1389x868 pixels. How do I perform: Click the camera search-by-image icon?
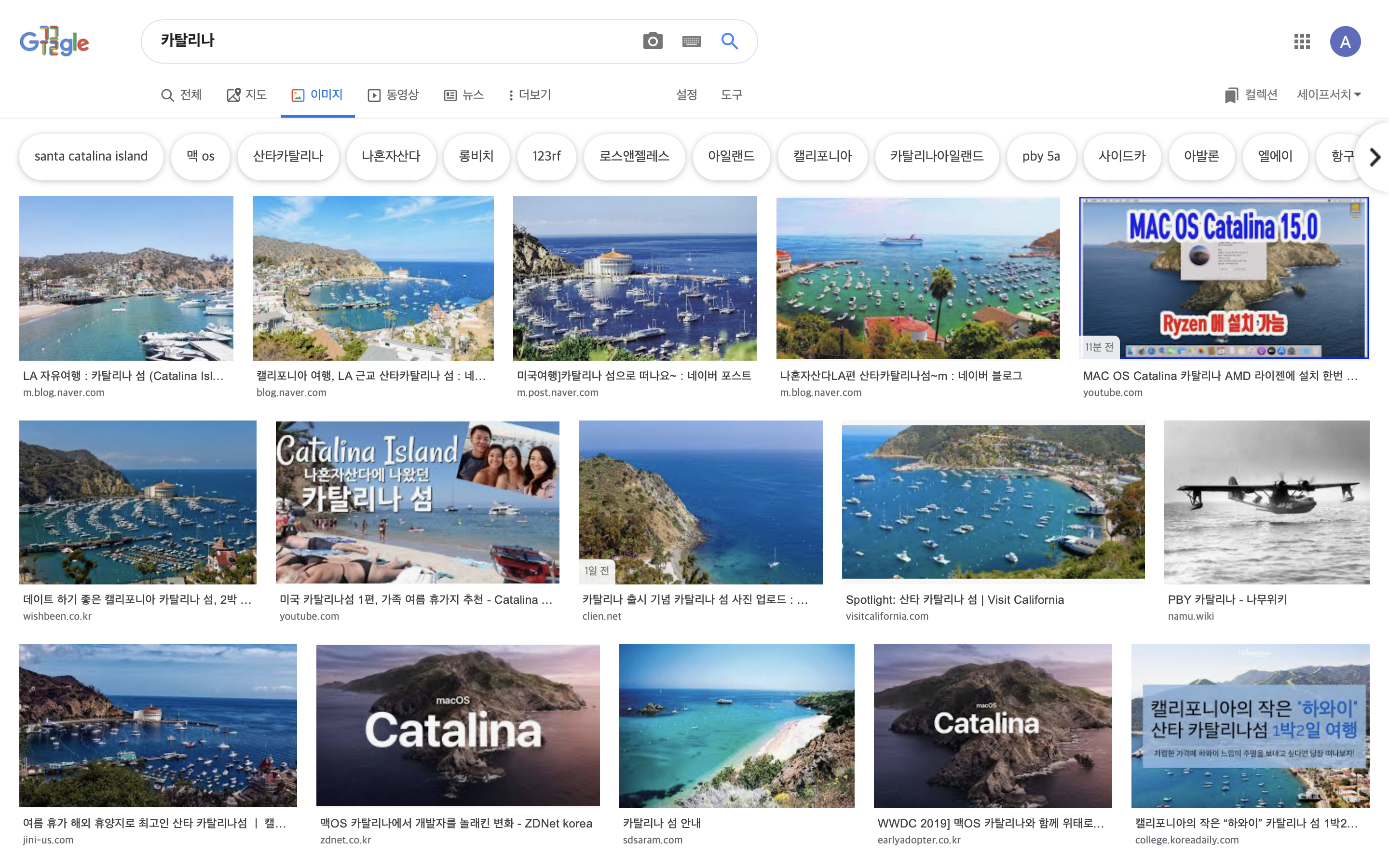coord(653,41)
